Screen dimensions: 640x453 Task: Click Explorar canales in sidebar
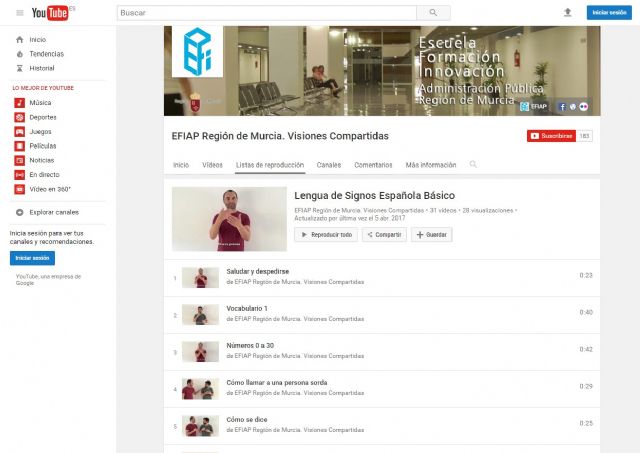(x=53, y=212)
